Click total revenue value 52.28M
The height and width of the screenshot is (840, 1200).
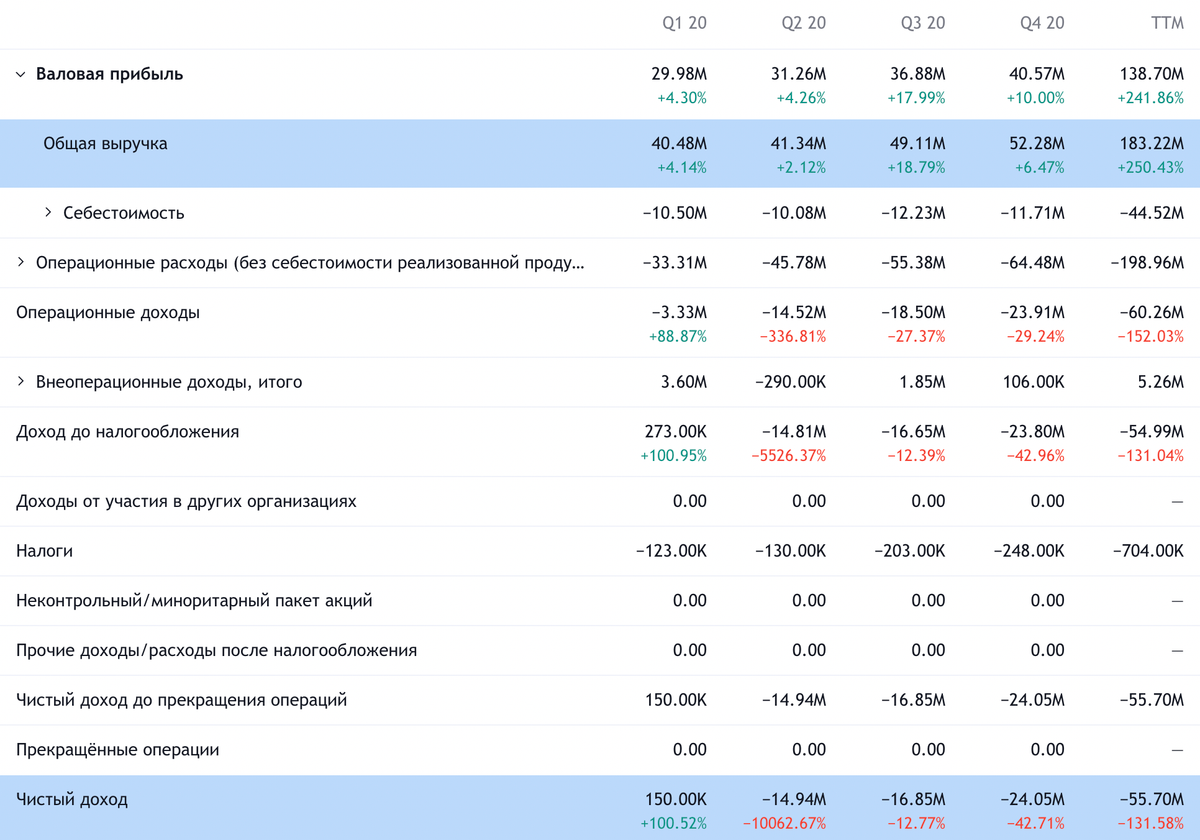click(1037, 144)
